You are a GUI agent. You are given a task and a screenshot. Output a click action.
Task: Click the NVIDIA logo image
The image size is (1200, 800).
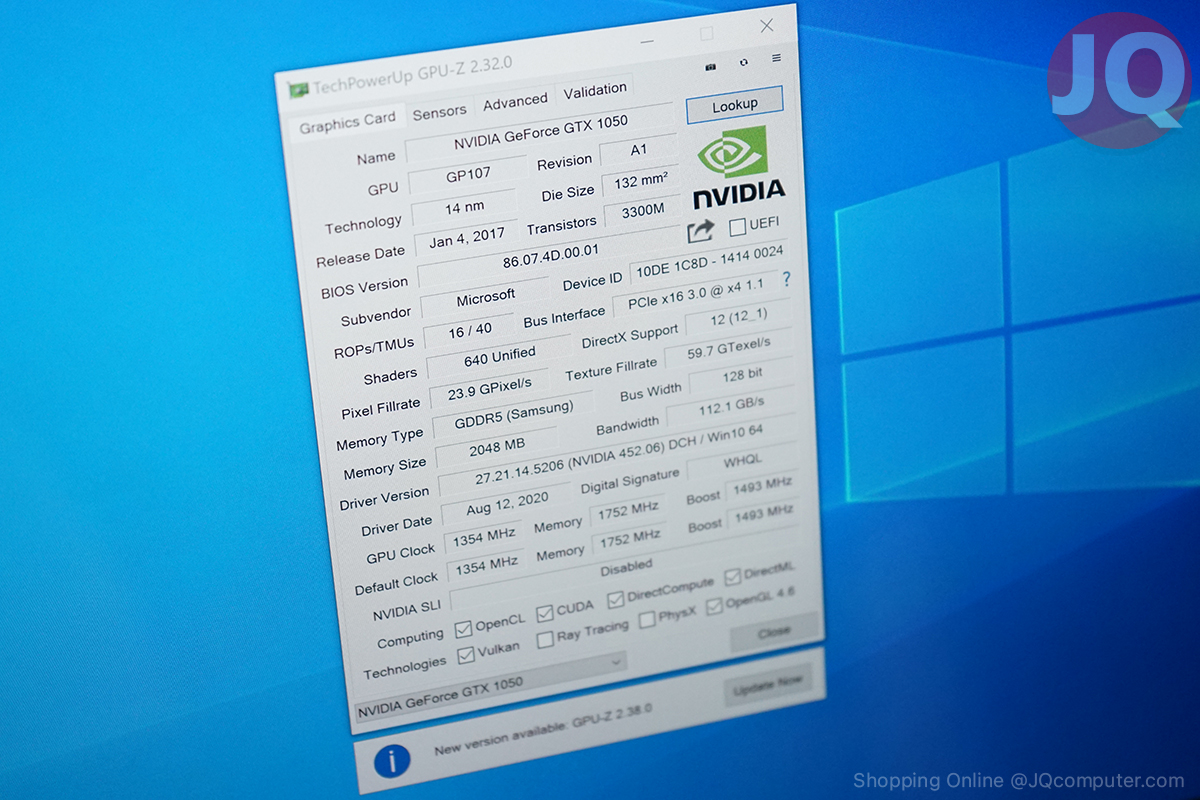point(738,167)
